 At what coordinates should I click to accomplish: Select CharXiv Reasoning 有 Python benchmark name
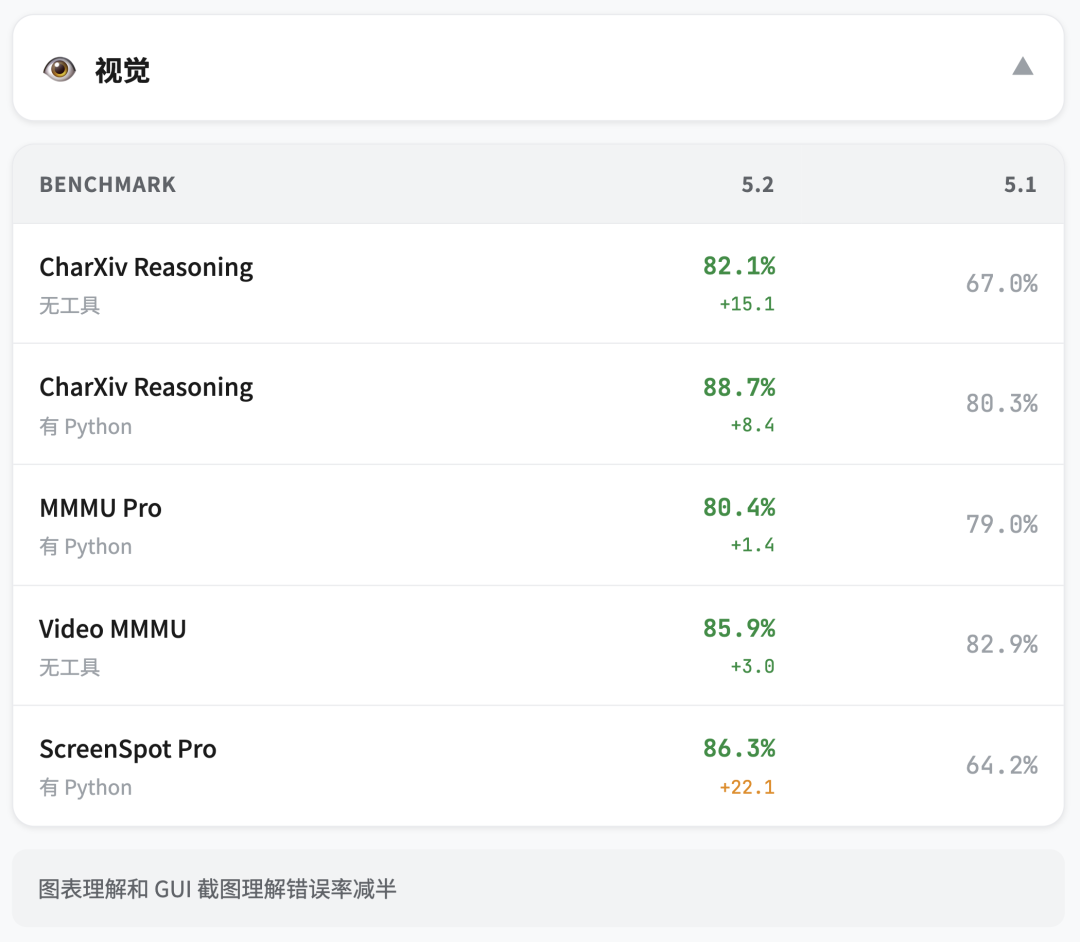[146, 387]
